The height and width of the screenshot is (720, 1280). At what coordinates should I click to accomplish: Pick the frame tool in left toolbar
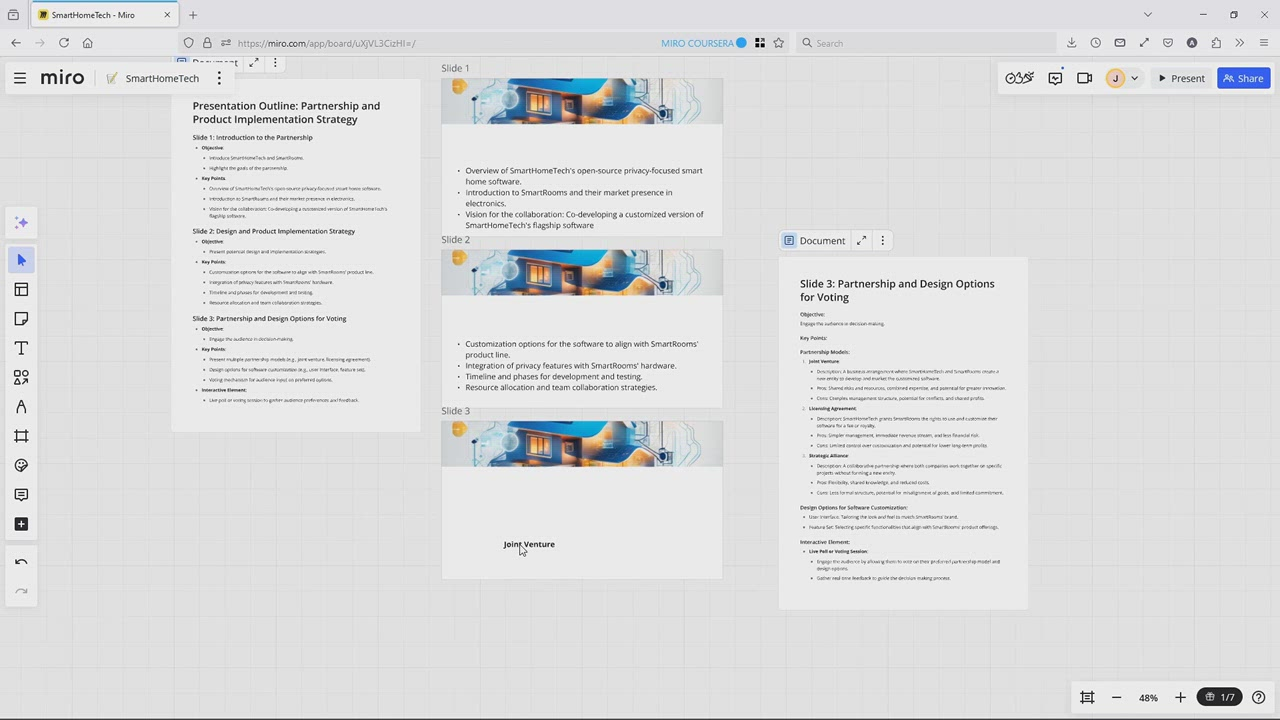[x=21, y=436]
